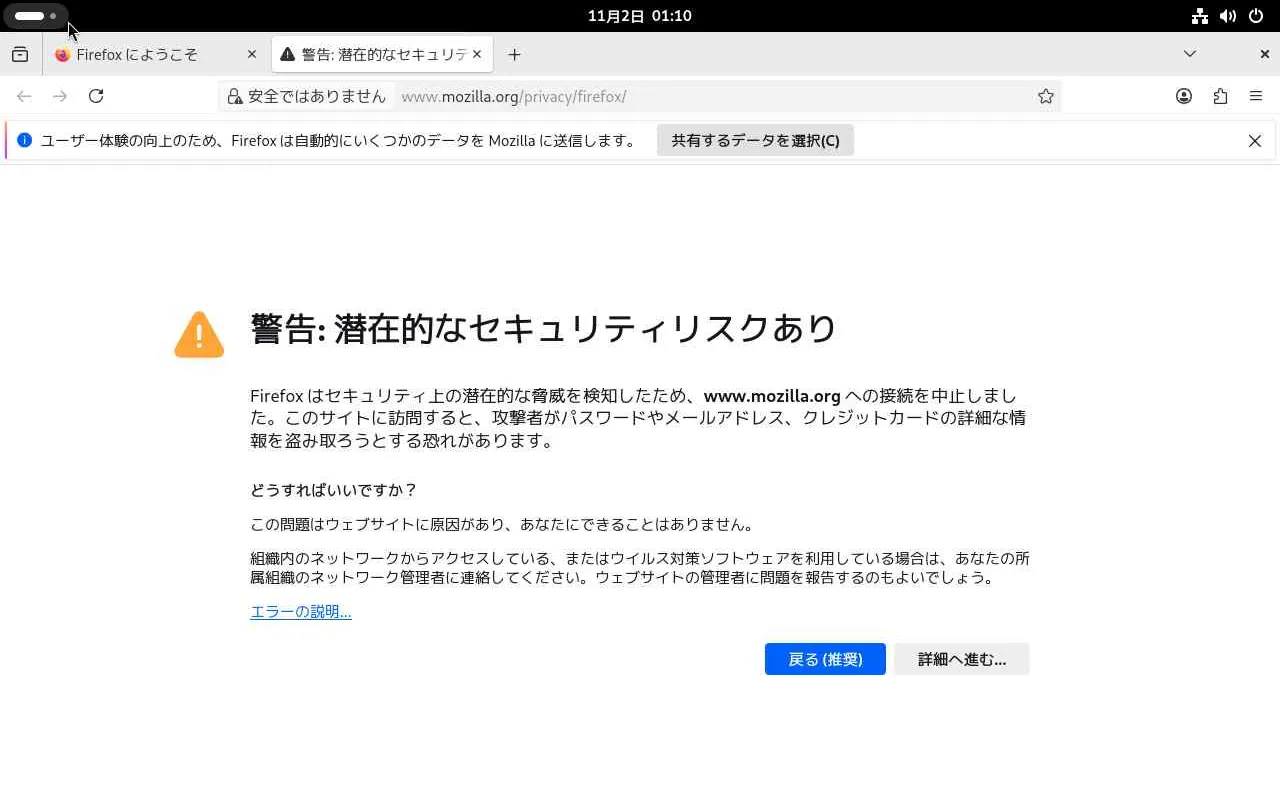Click the text "この問題はウェブサイトに原因があり、あなたにできることはありません。"
The height and width of the screenshot is (800, 1280).
[x=504, y=525]
